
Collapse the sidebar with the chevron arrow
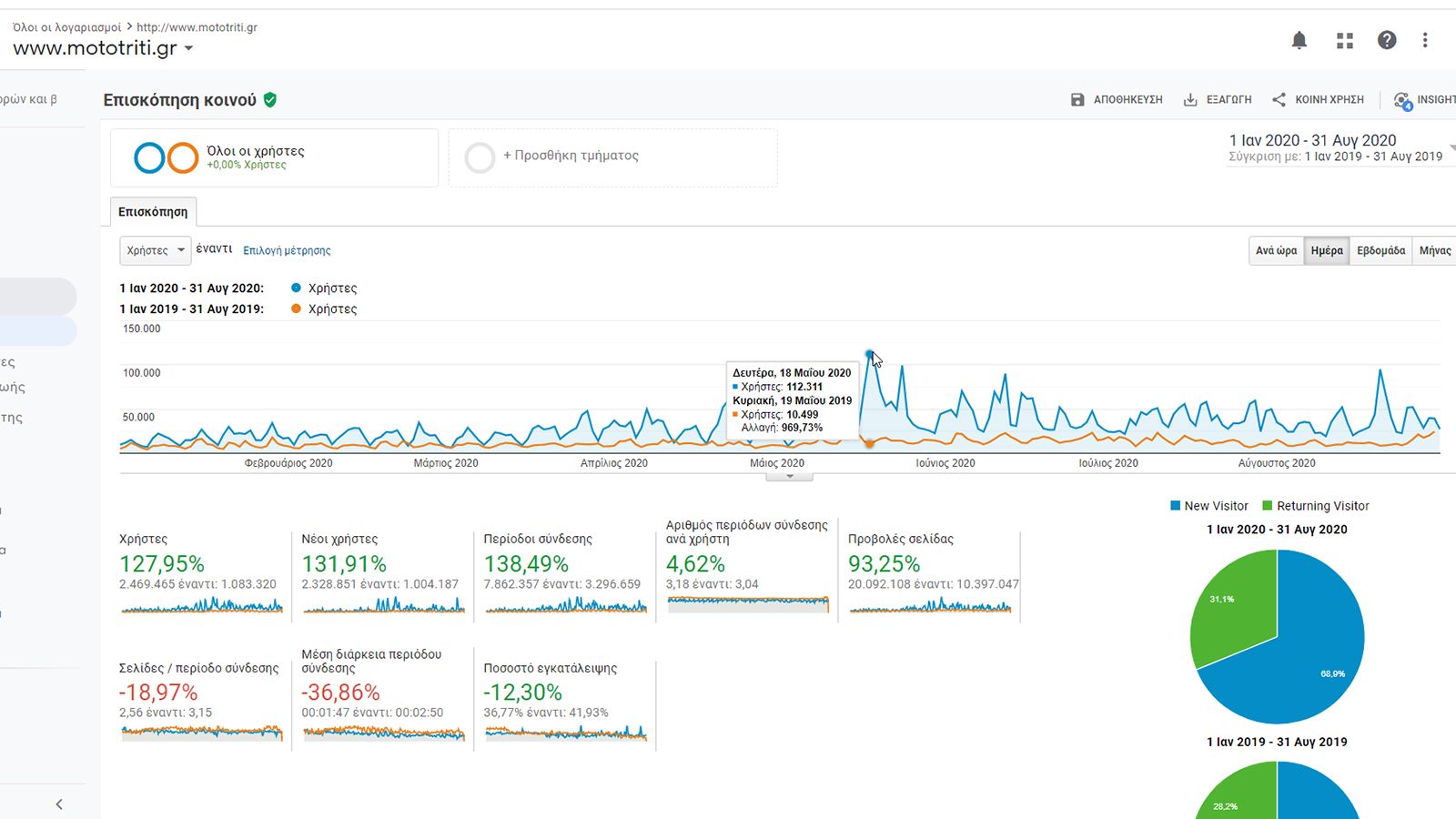click(59, 804)
